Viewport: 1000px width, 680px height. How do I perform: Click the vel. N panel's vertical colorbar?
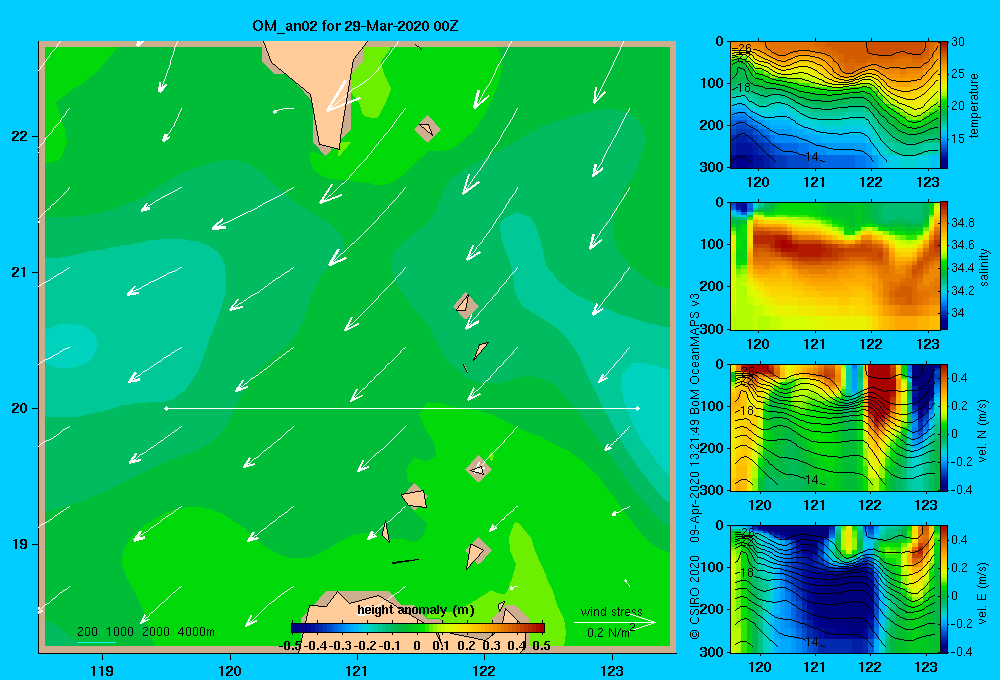click(x=944, y=428)
